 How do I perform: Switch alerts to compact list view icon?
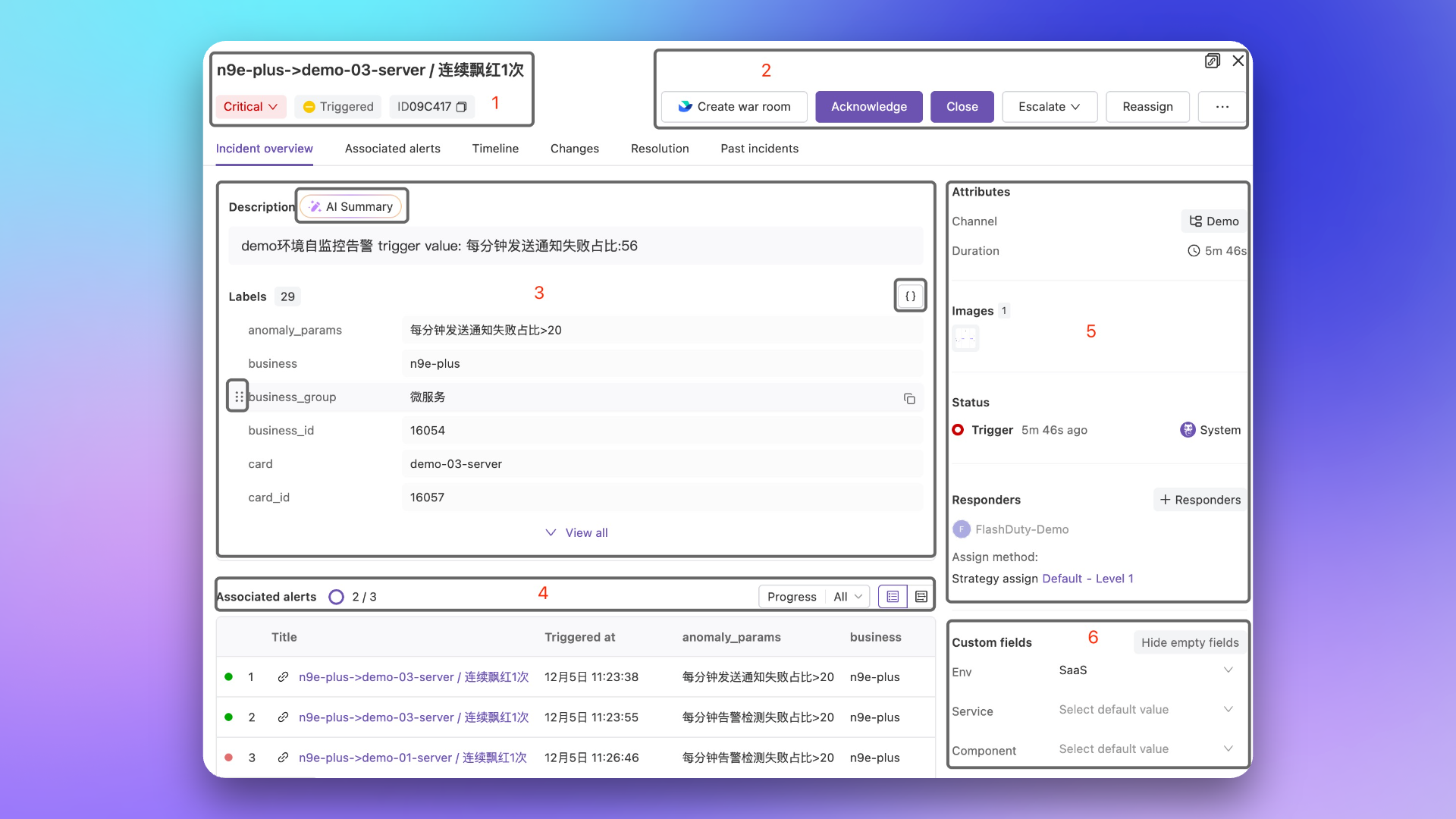893,597
